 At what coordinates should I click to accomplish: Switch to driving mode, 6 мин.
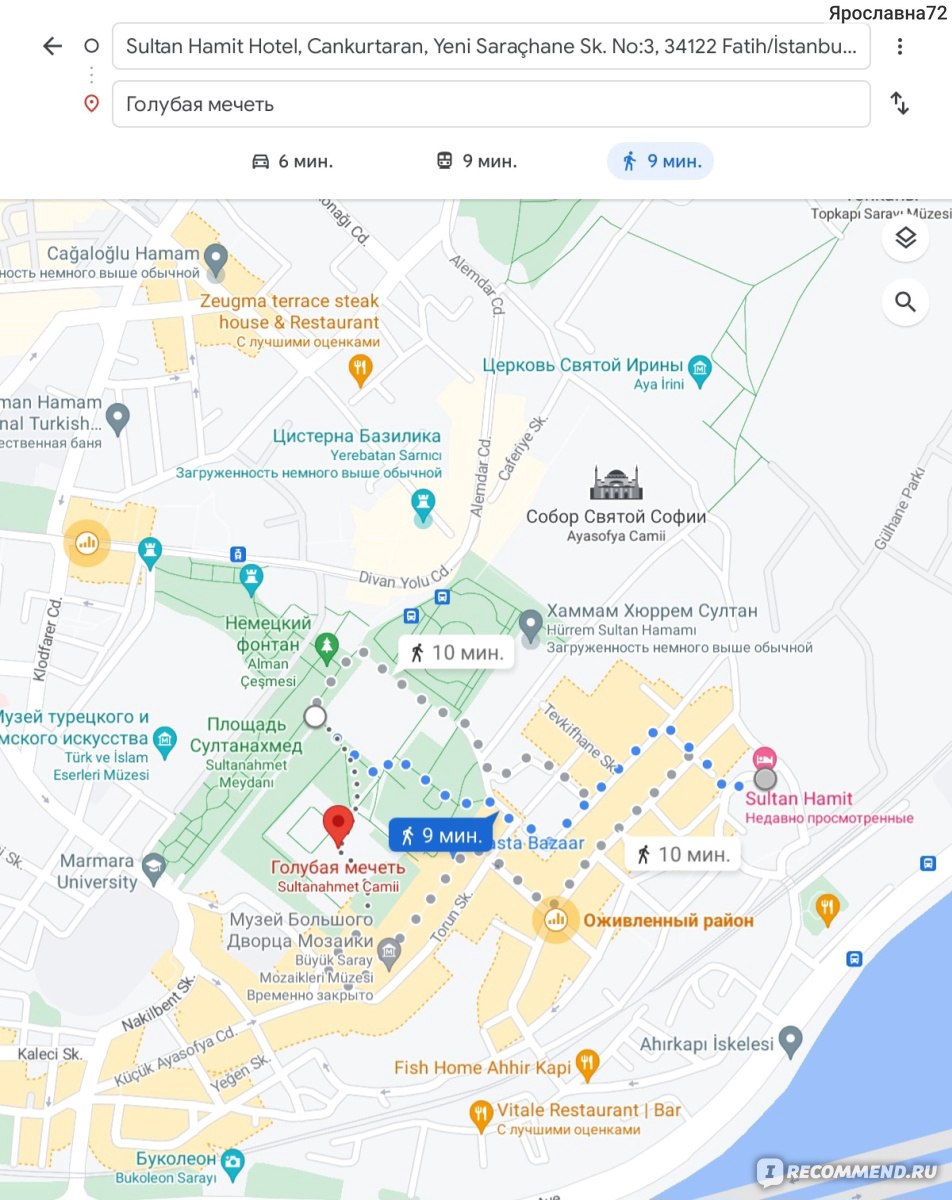(x=292, y=161)
